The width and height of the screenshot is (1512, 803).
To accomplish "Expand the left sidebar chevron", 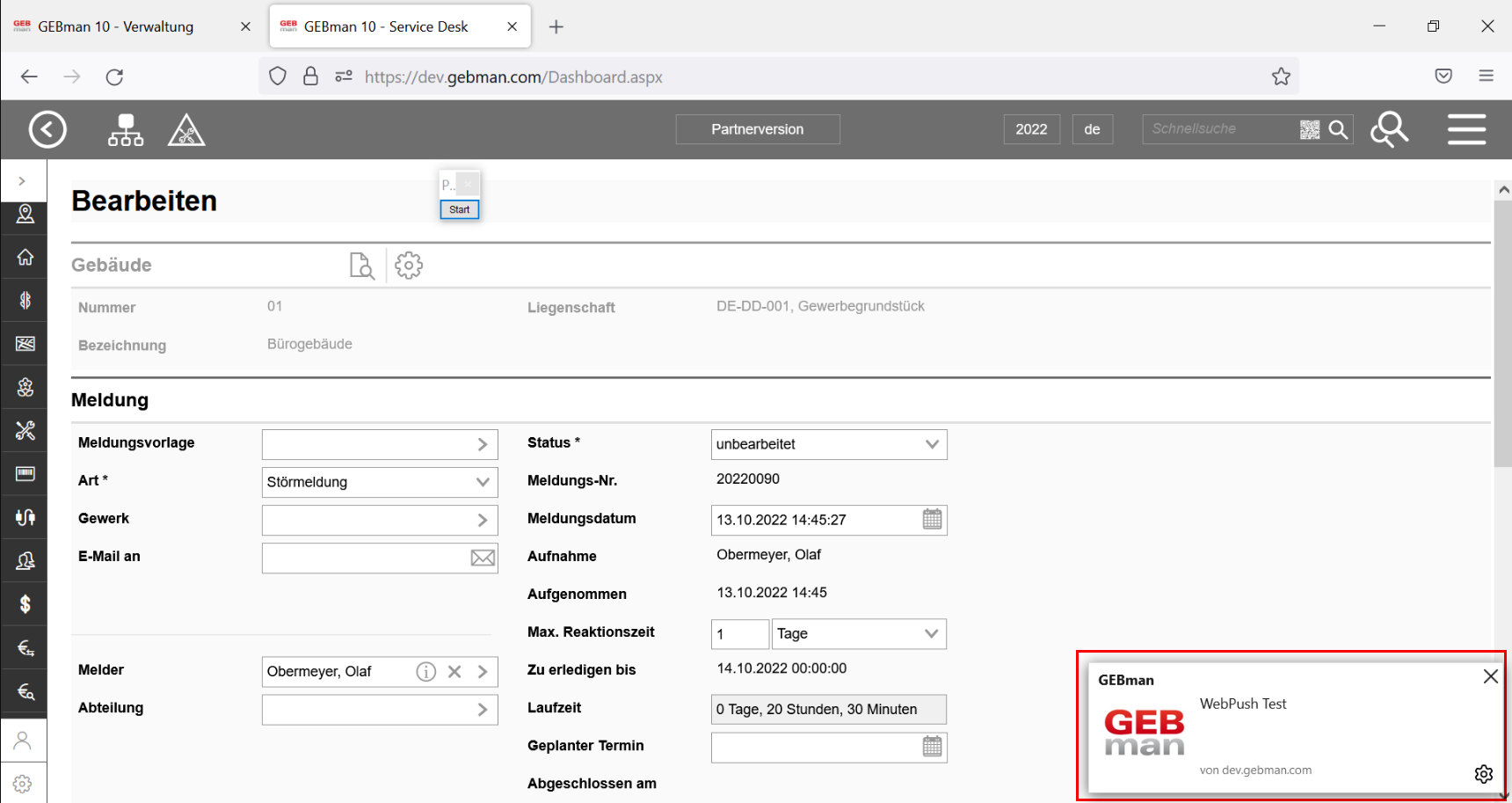I will point(22,181).
